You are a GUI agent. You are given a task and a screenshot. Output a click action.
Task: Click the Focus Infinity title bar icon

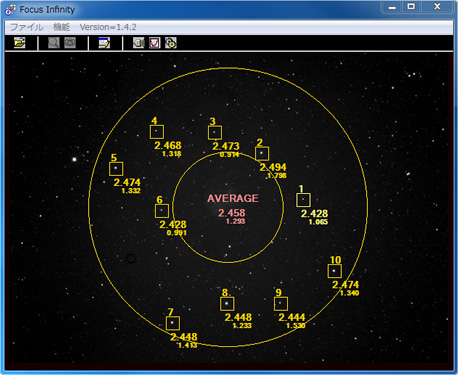coord(10,10)
